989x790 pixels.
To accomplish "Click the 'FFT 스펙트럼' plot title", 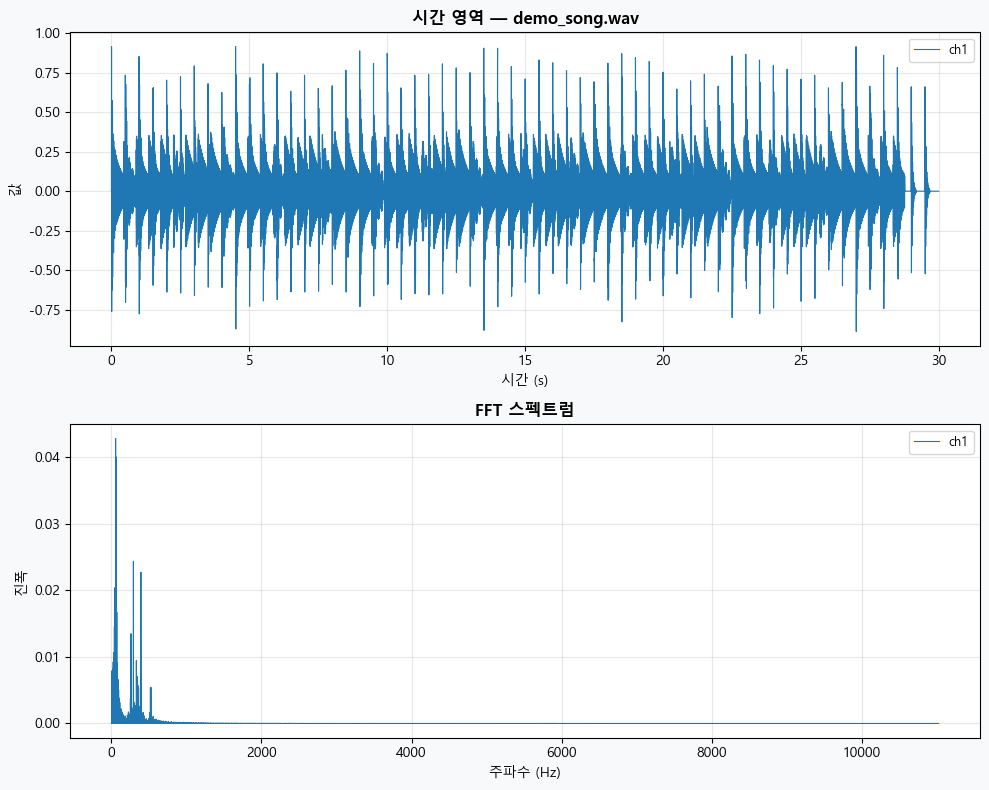I will [x=525, y=410].
